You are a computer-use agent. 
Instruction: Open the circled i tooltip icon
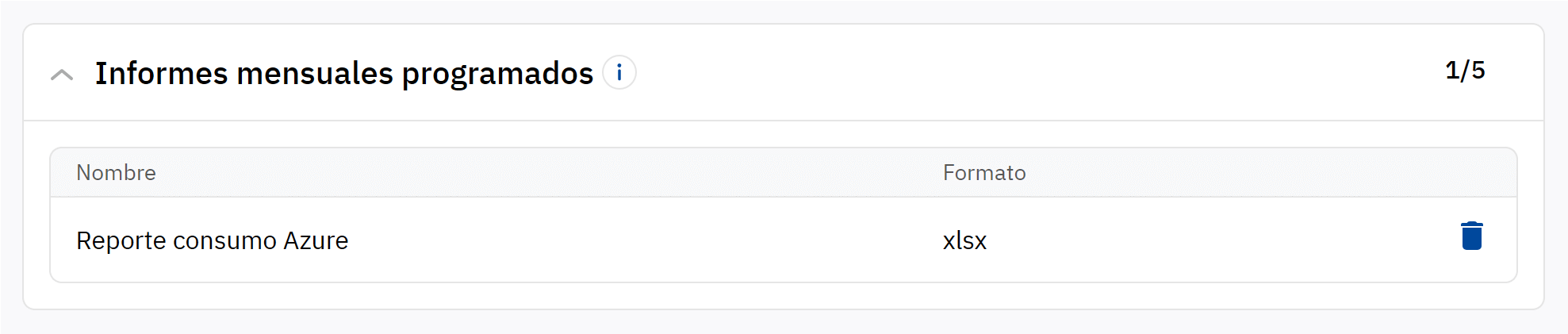point(619,73)
